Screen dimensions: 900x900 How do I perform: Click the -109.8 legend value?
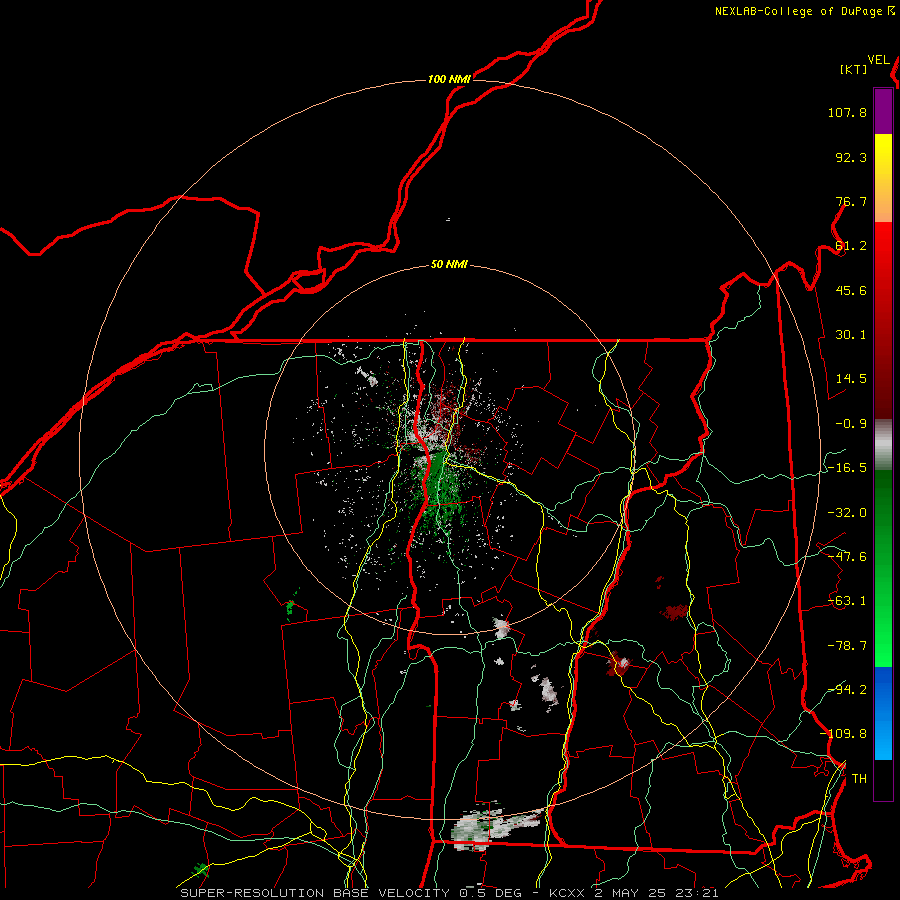click(x=843, y=734)
